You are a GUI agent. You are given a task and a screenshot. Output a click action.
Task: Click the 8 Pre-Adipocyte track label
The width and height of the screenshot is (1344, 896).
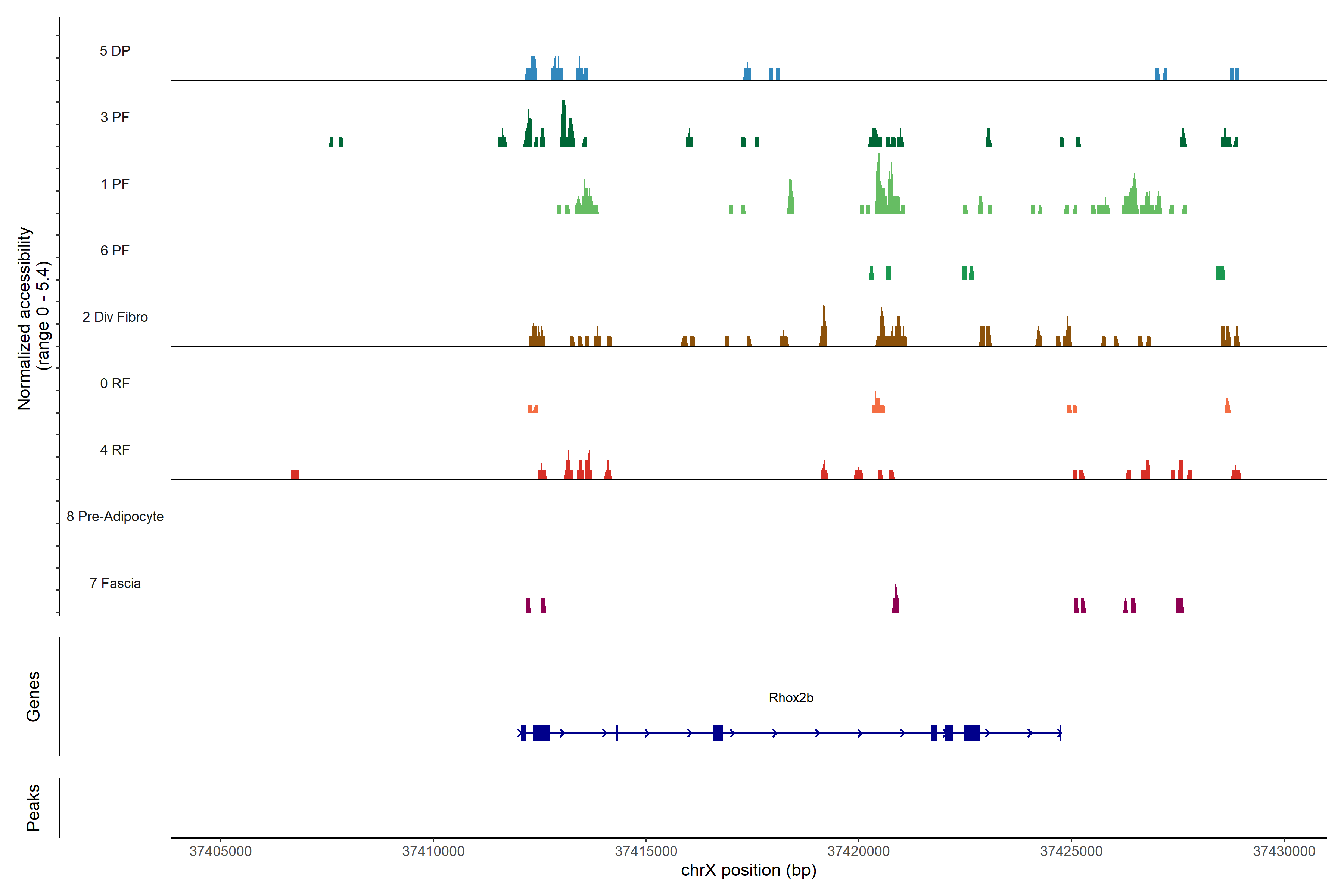115,517
